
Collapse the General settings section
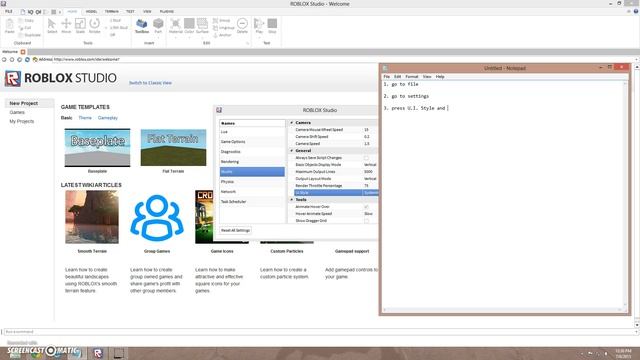pos(291,151)
